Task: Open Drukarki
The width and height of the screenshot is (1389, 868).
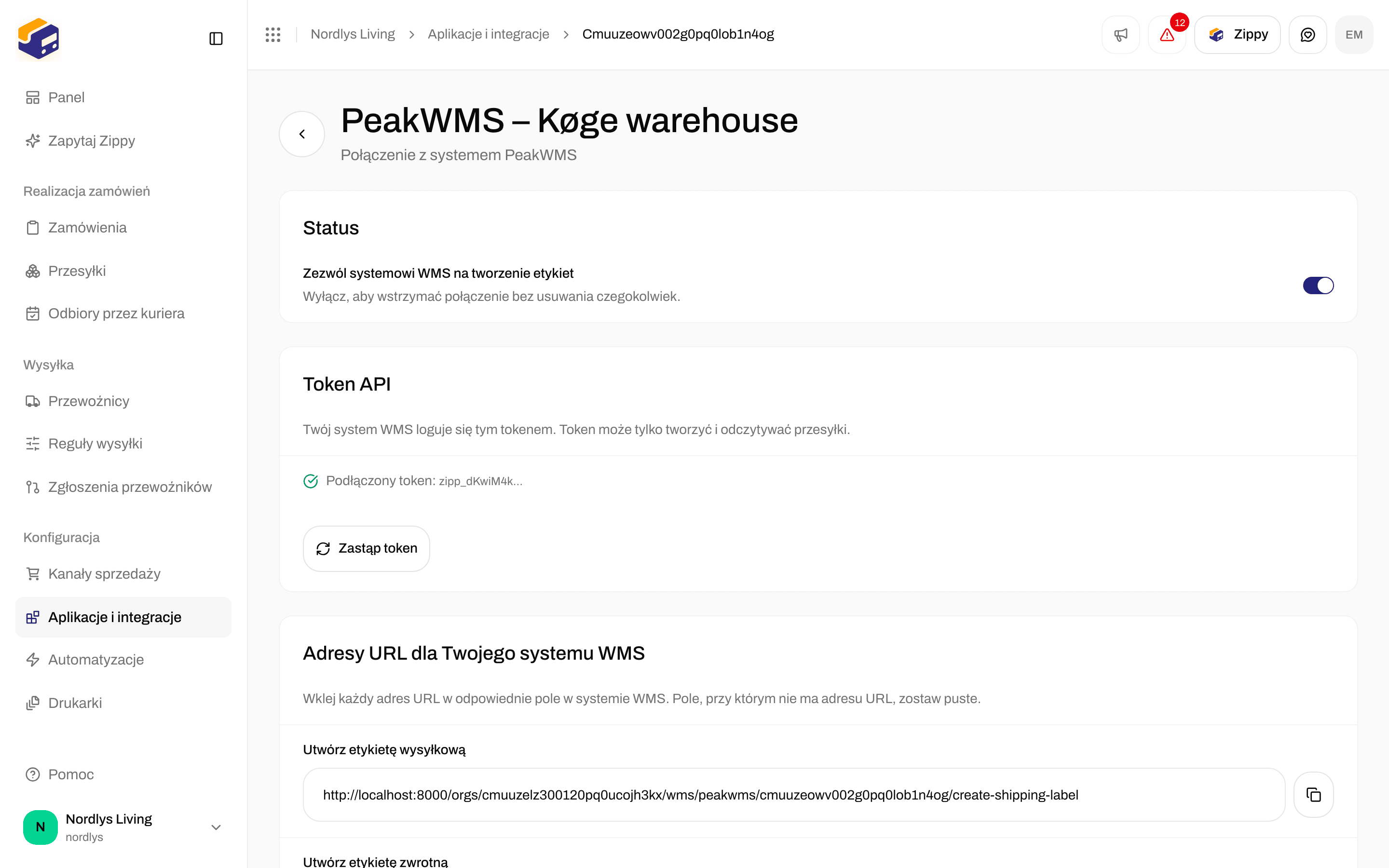Action: tap(123, 703)
